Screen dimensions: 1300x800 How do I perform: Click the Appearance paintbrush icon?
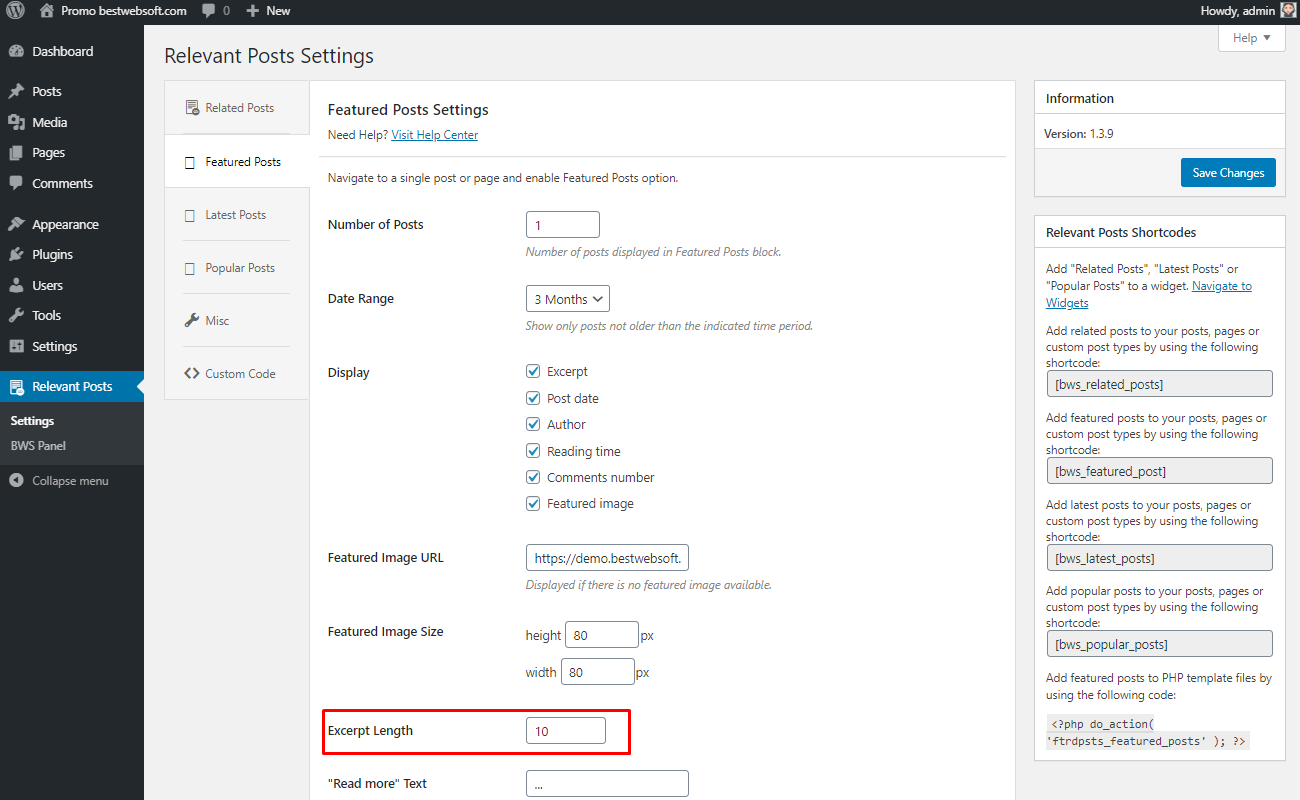click(16, 224)
